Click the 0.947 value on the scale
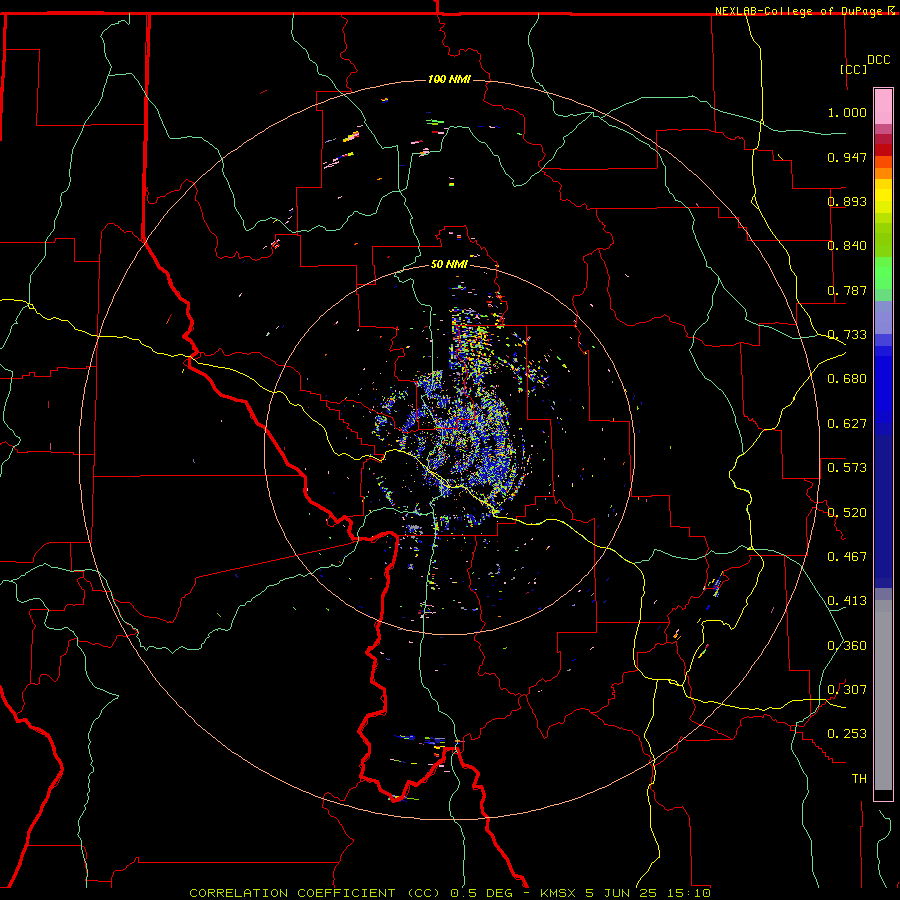The height and width of the screenshot is (900, 900). 847,157
